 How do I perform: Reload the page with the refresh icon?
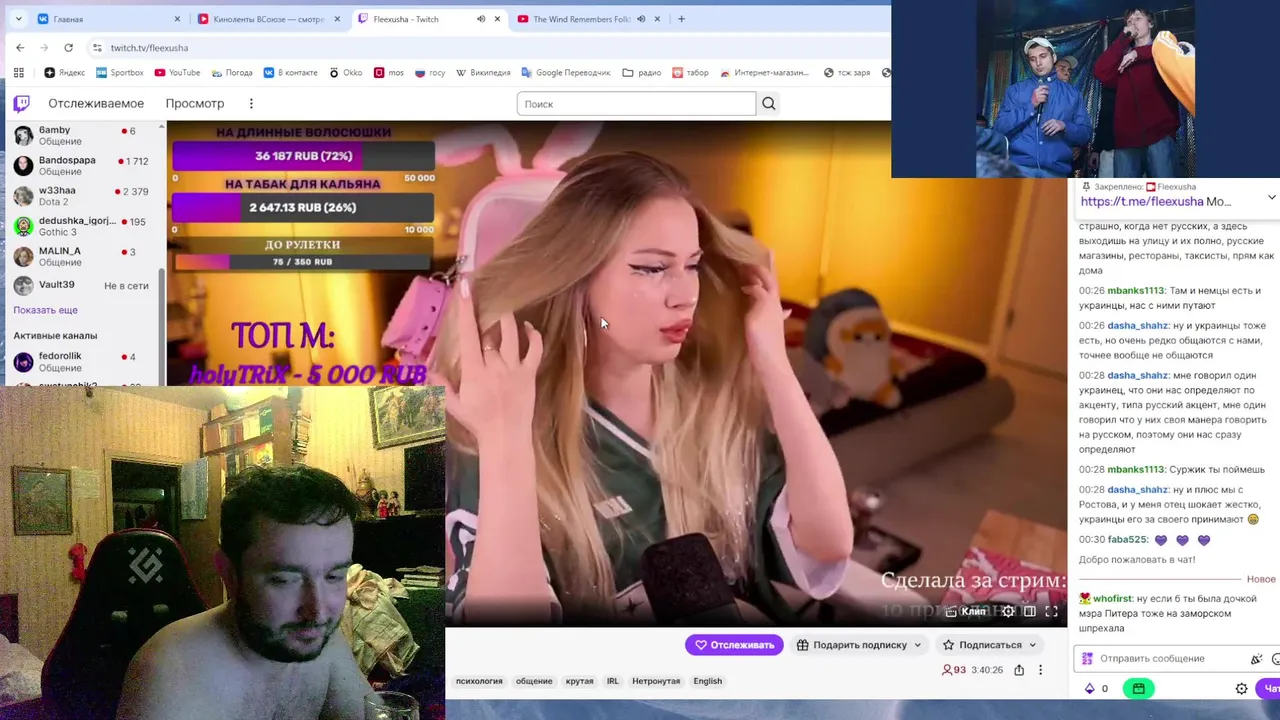click(x=68, y=47)
